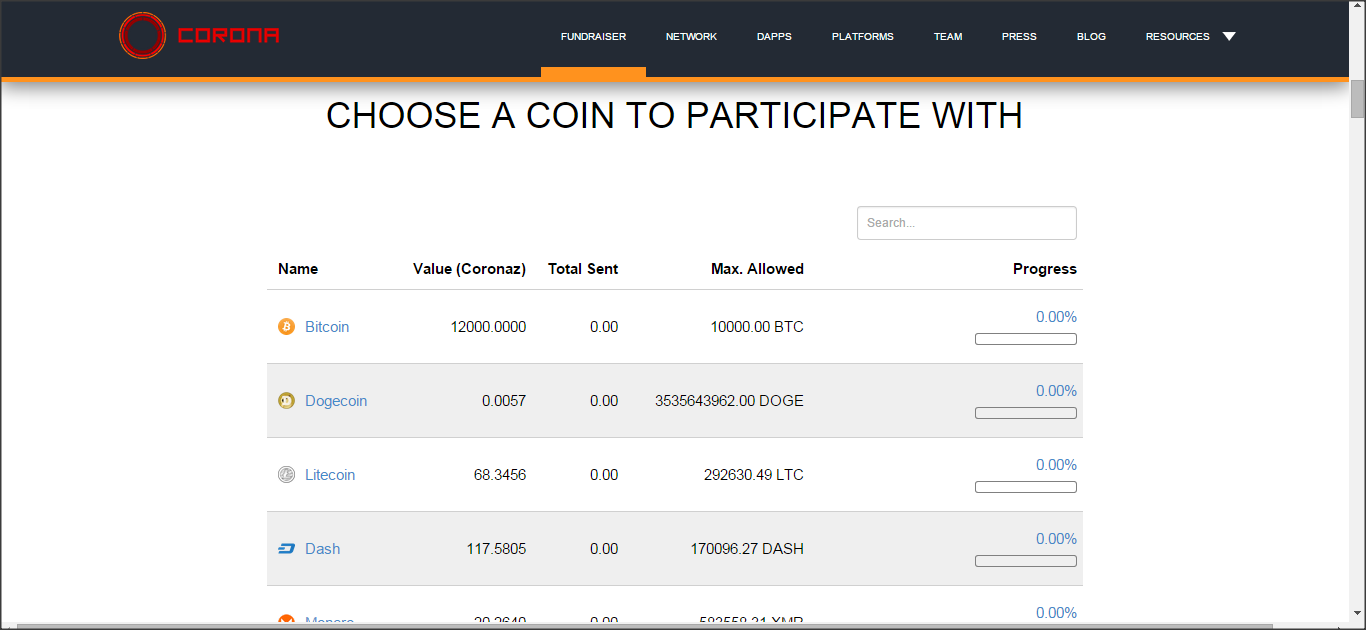Go to the Network menu item
The width and height of the screenshot is (1366, 630).
point(691,37)
